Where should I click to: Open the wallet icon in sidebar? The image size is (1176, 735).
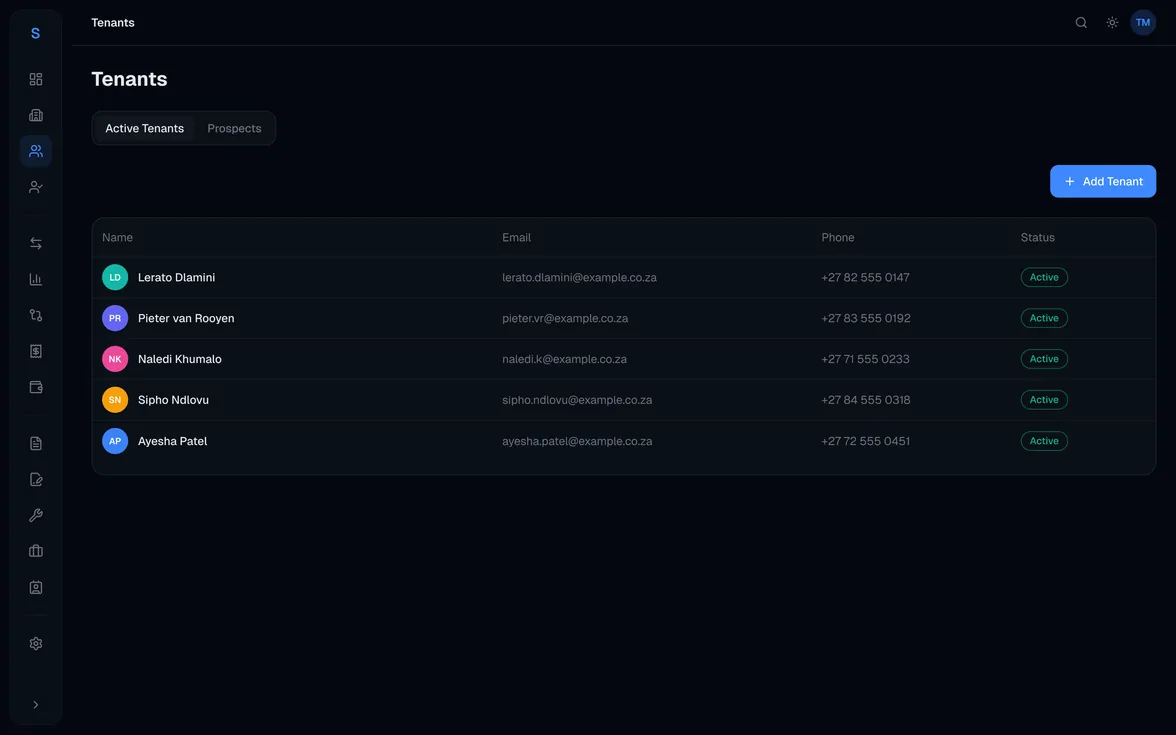pos(35,387)
